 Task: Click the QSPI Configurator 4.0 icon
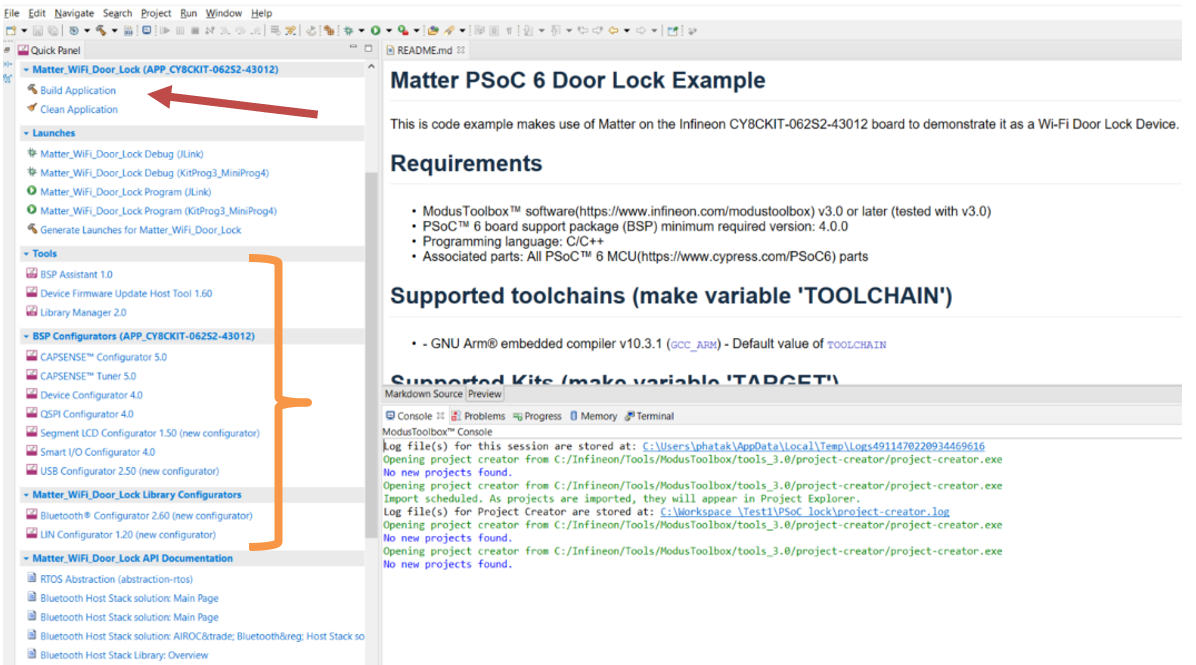[32, 413]
